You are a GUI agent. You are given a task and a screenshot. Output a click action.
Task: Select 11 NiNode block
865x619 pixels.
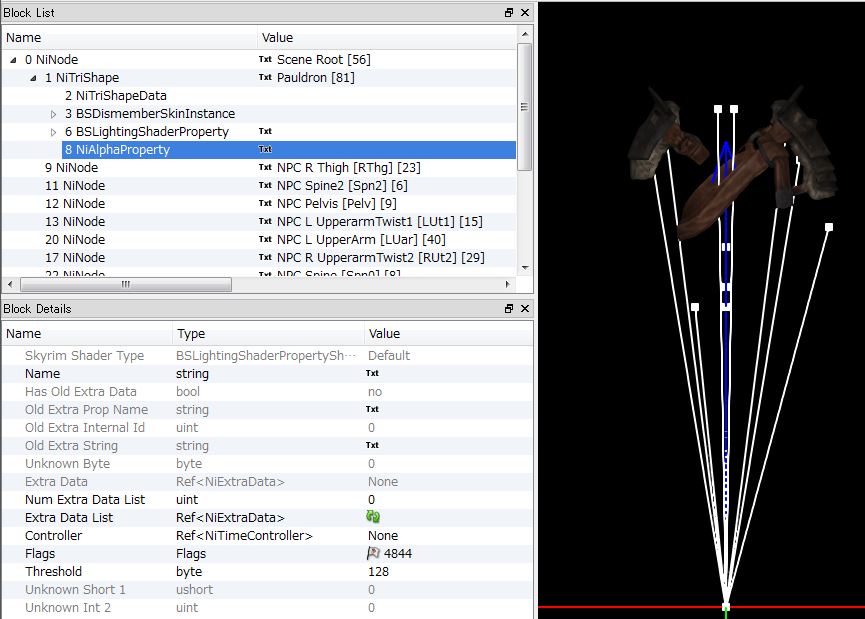click(75, 185)
